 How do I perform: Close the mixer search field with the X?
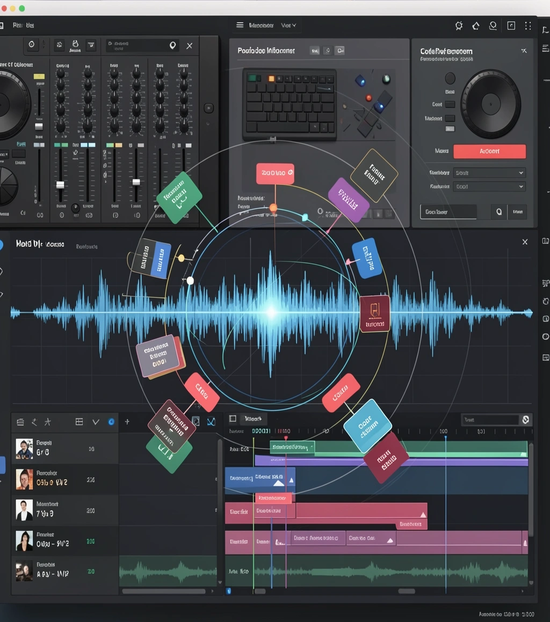click(x=190, y=46)
